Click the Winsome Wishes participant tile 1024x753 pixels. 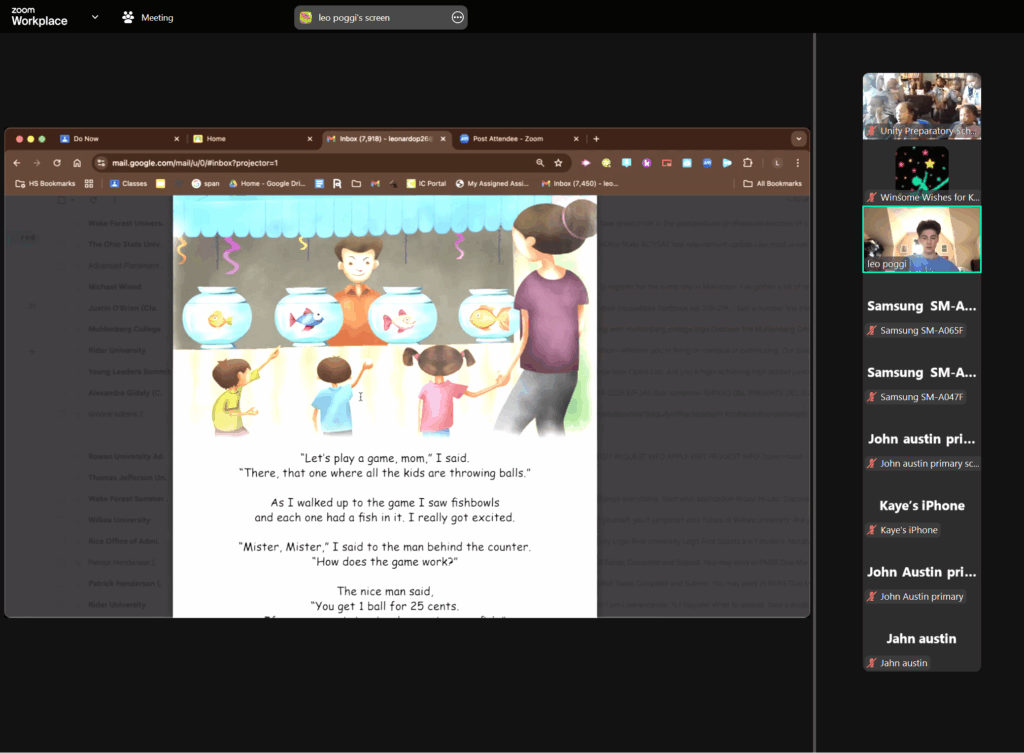(x=921, y=172)
